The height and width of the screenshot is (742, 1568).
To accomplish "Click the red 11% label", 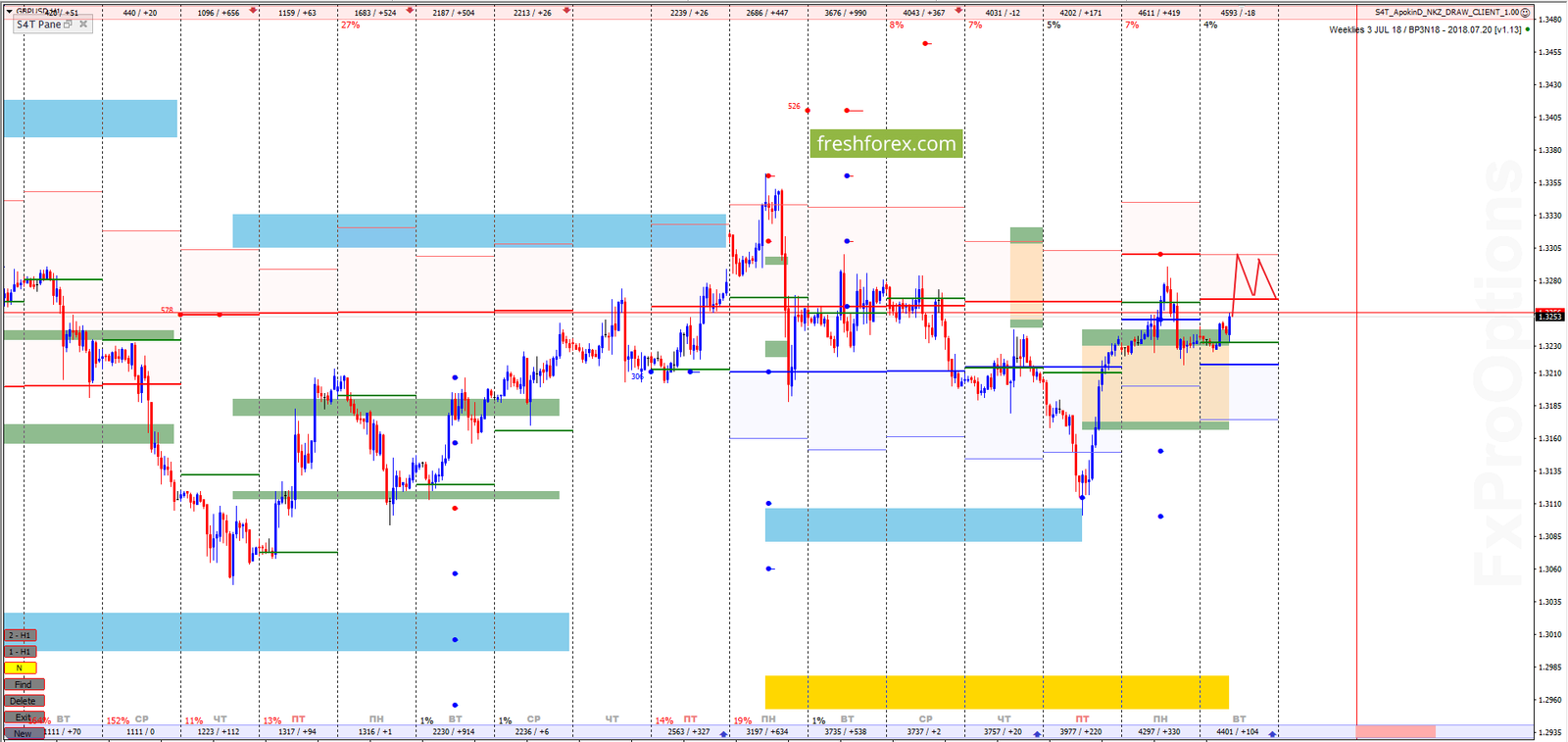I will pos(194,720).
